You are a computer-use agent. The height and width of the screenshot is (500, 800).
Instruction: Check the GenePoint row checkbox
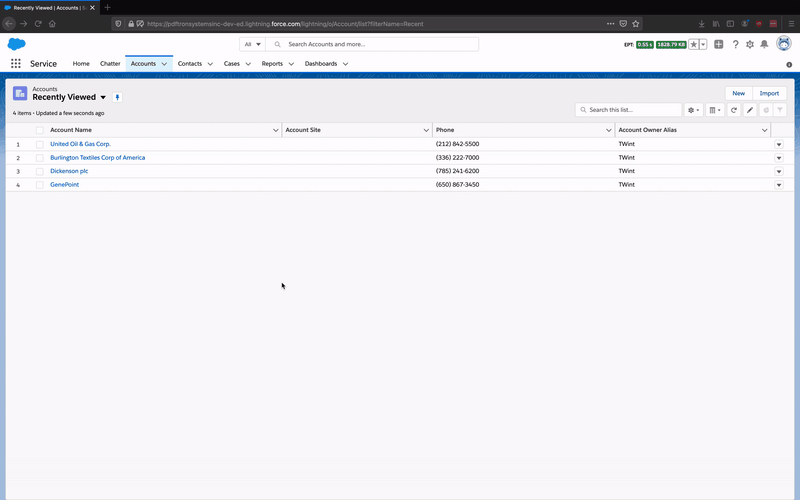point(39,185)
